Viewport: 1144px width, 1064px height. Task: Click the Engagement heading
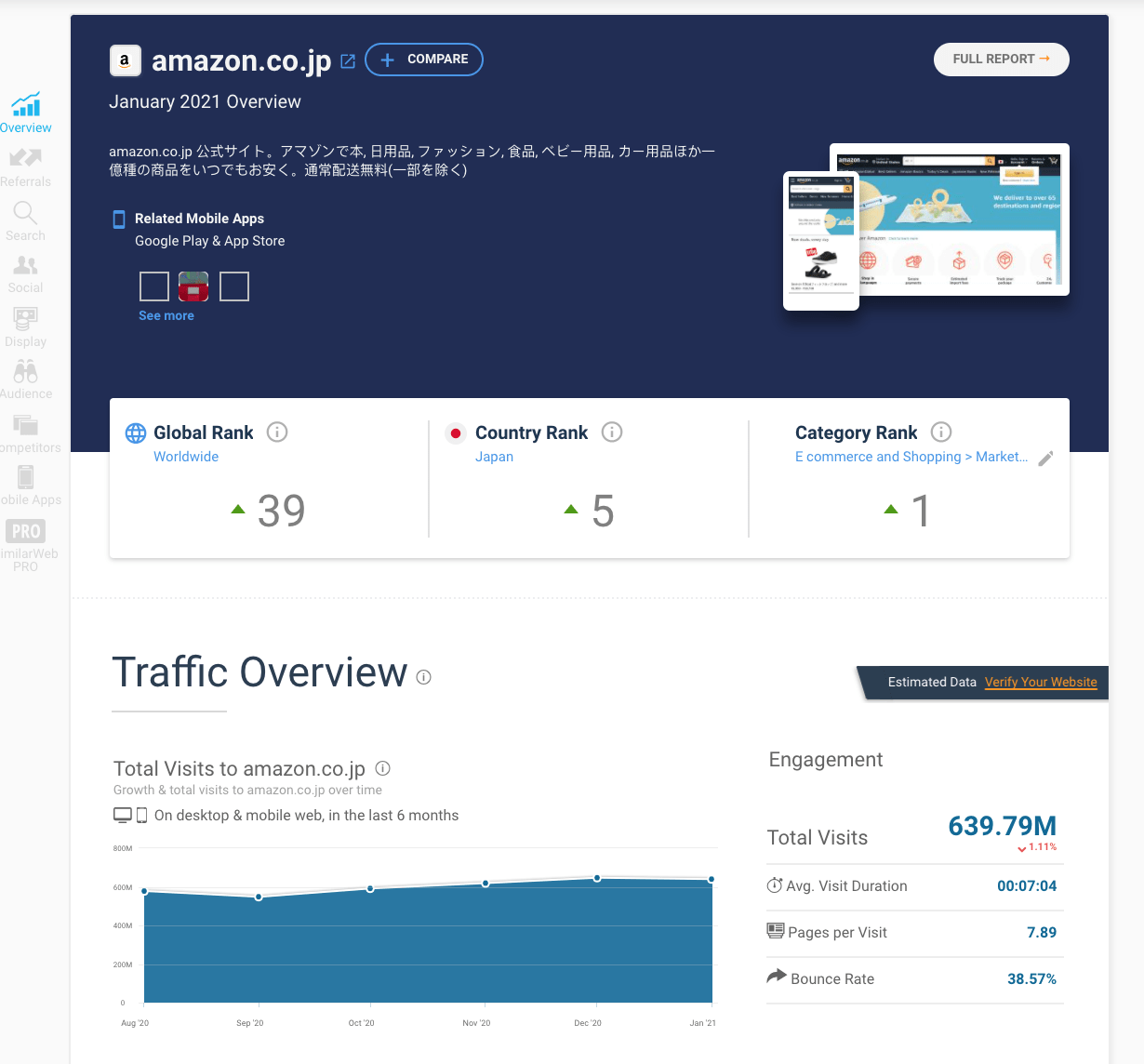pos(826,760)
